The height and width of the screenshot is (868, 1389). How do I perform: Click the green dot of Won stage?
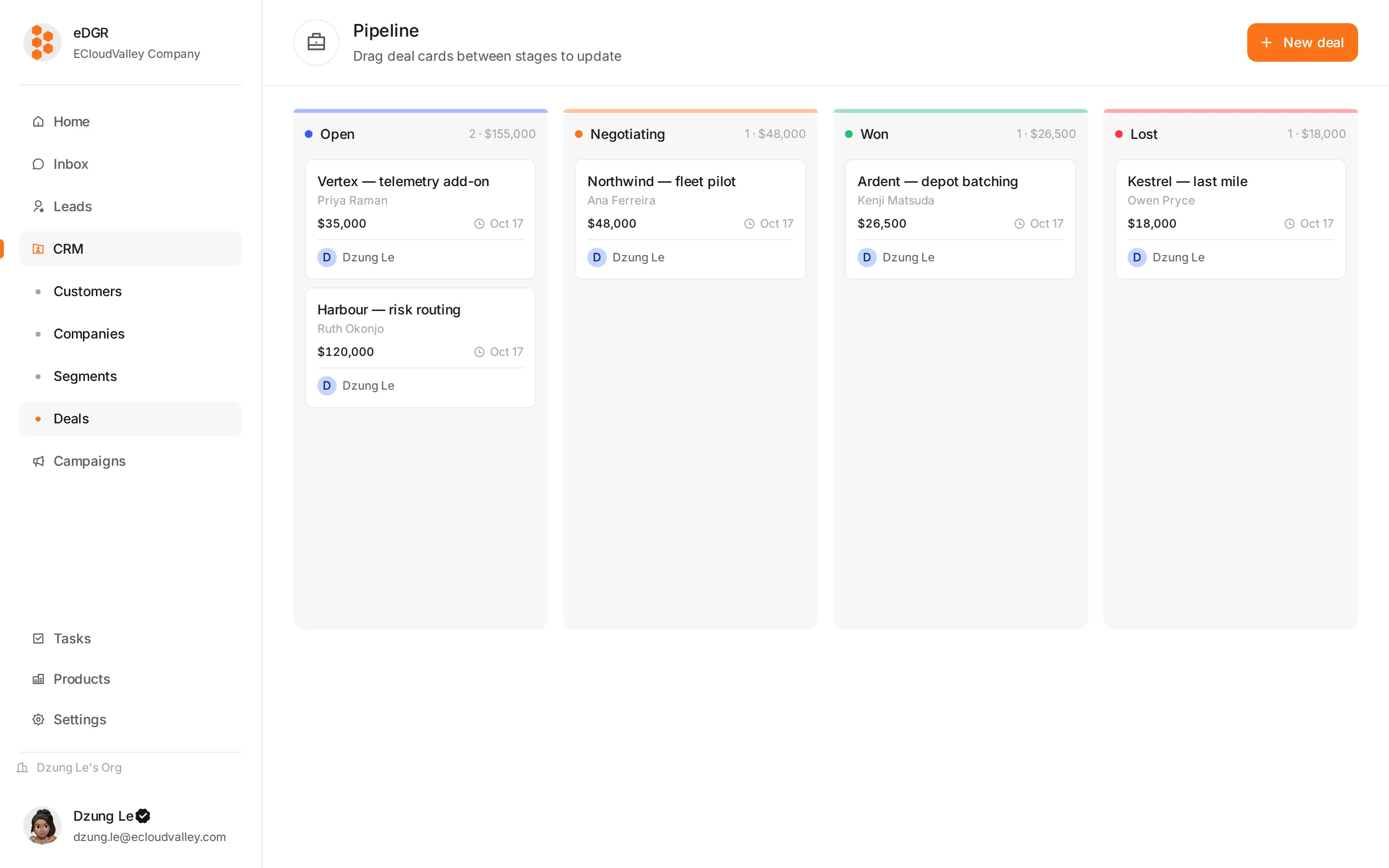click(x=849, y=135)
